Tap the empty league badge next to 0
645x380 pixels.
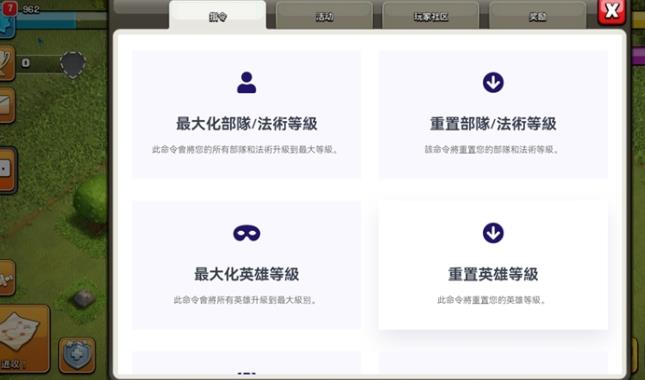click(72, 65)
